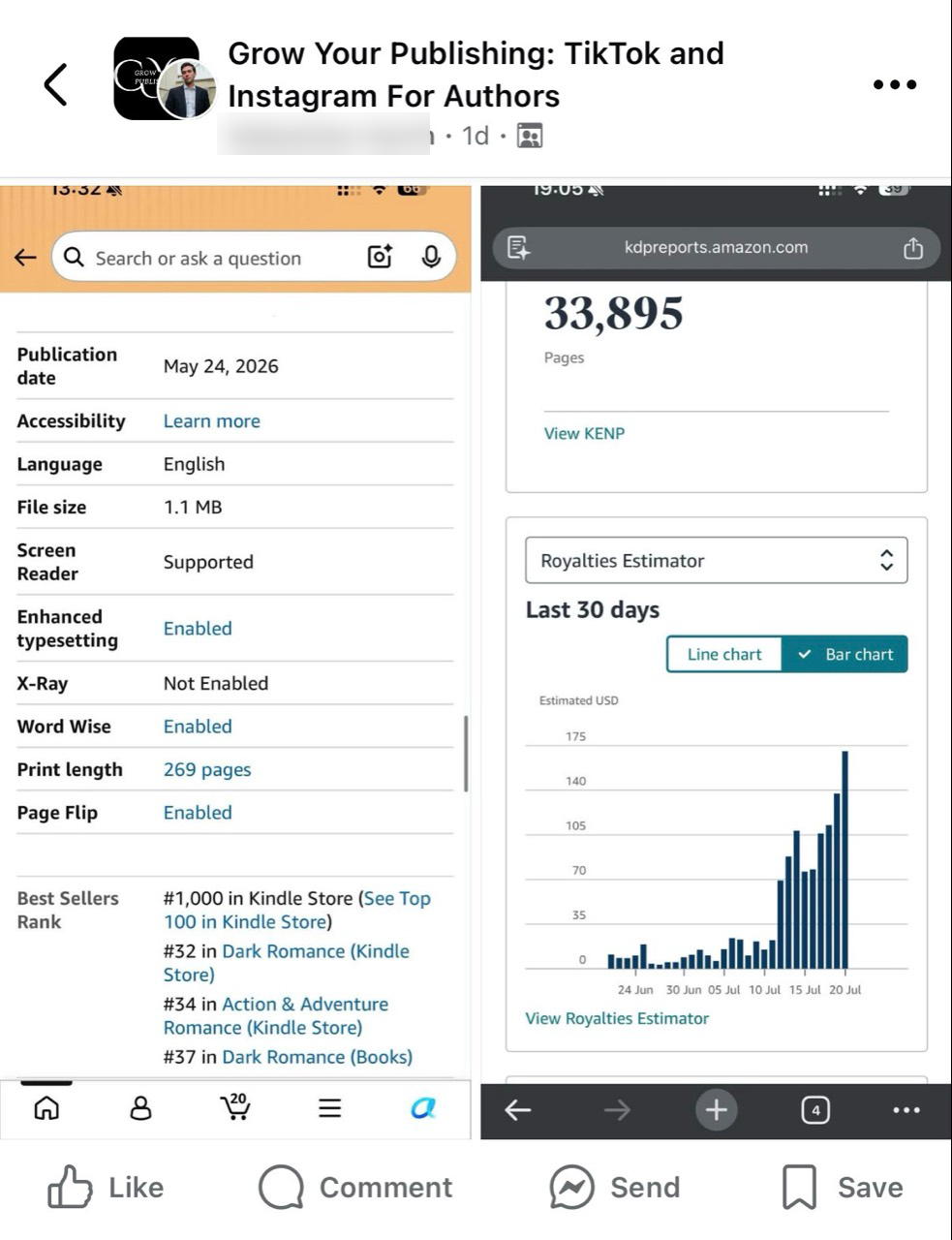Open the 269 pages print length link
Screen dimensions: 952x1240
(207, 770)
